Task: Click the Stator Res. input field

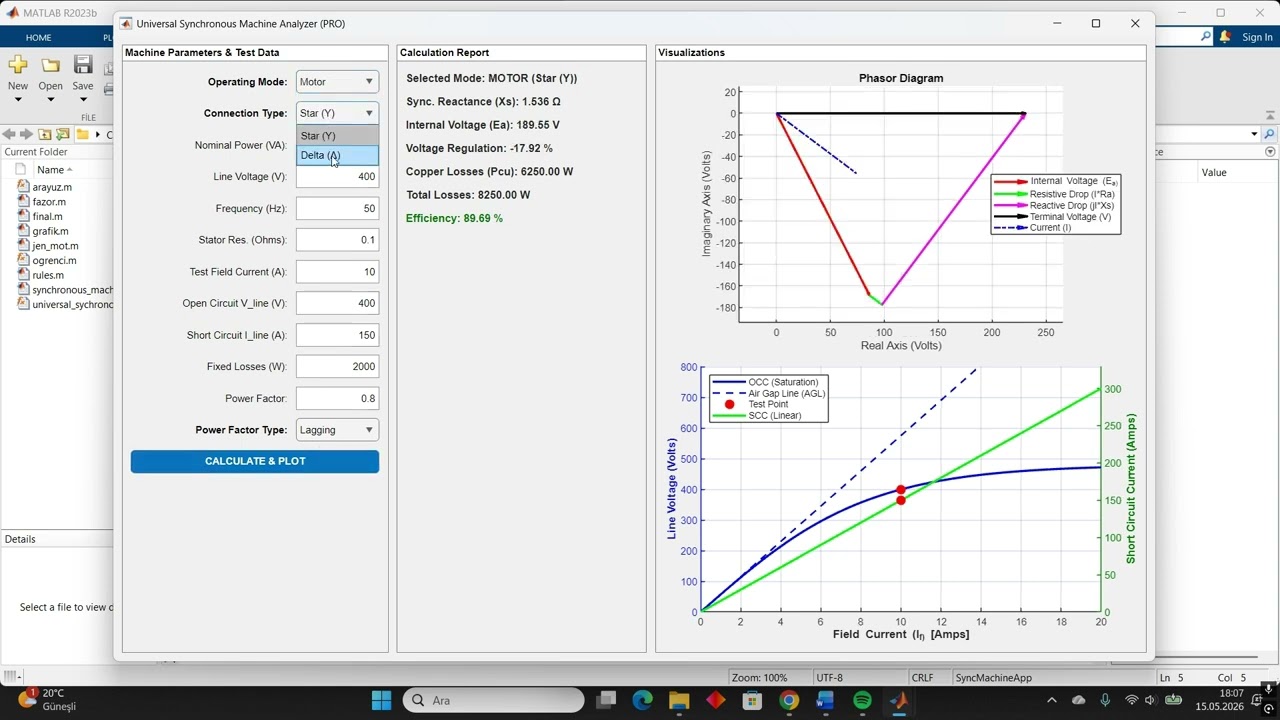Action: 338,240
